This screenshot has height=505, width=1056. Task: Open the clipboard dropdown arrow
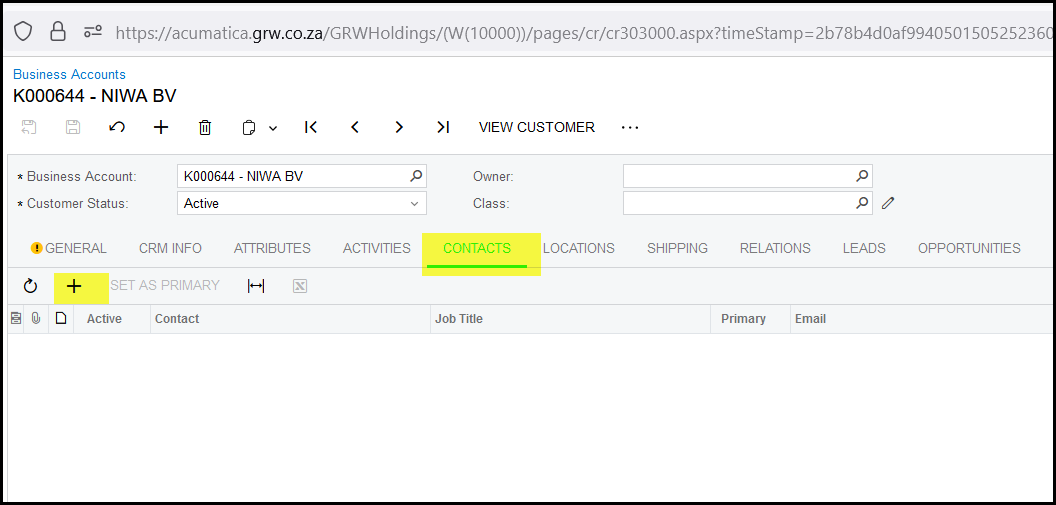(273, 128)
